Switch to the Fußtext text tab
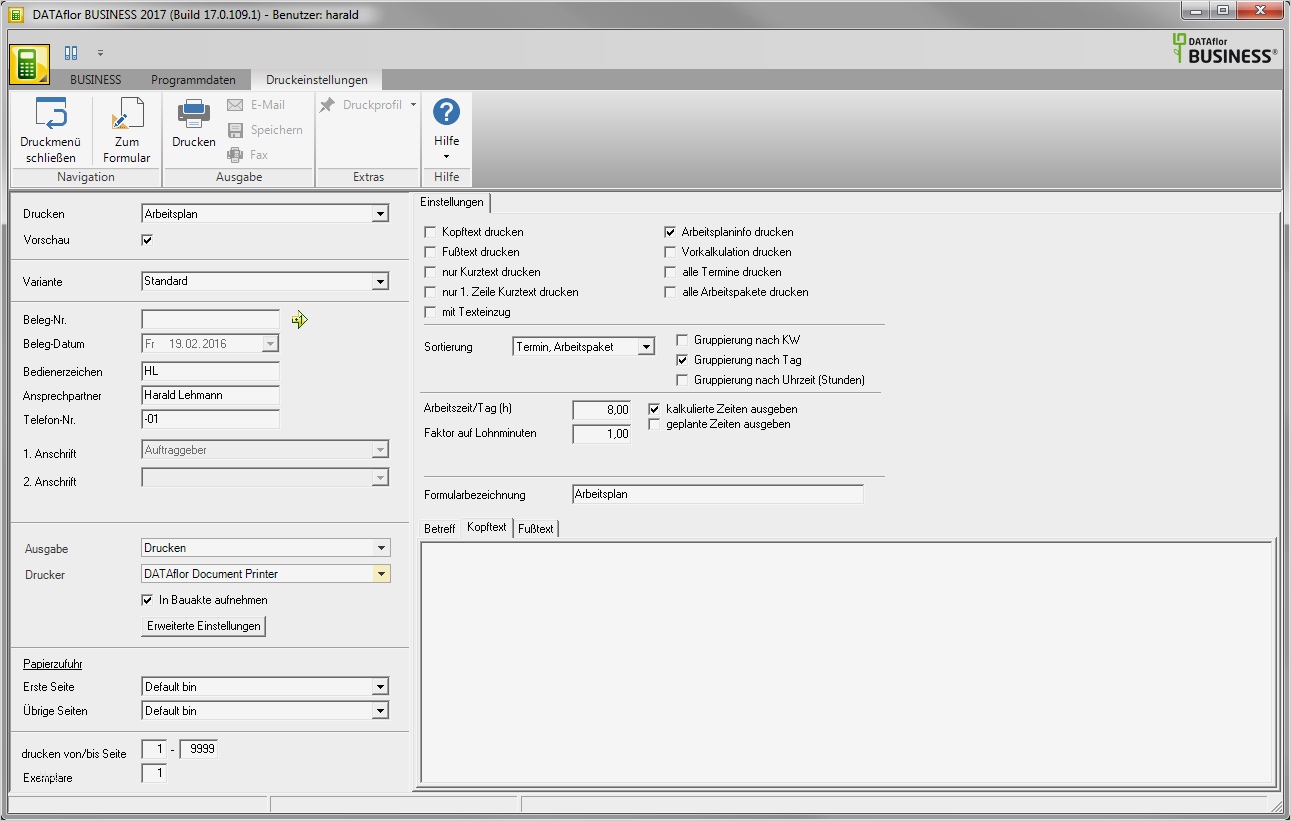This screenshot has width=1291, height=821. point(536,529)
